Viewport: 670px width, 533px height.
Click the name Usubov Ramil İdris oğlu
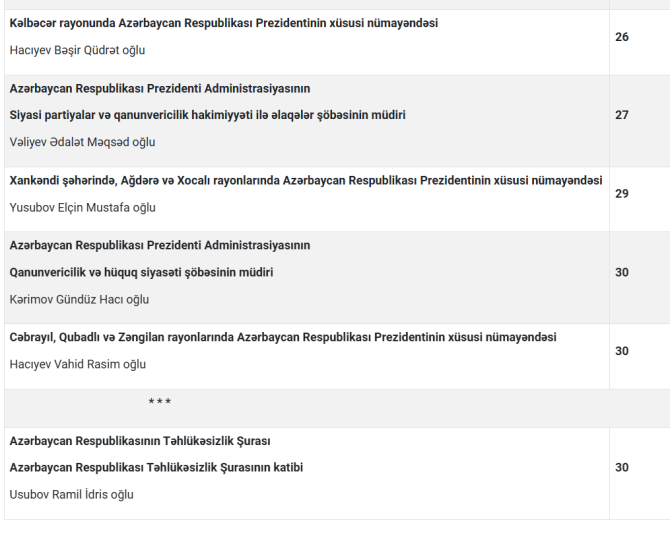click(x=71, y=495)
